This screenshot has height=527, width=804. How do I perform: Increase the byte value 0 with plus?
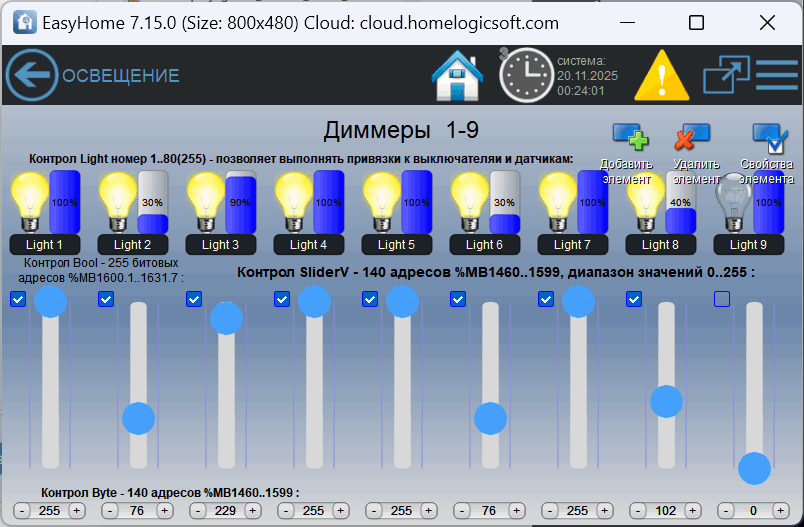[x=780, y=511]
